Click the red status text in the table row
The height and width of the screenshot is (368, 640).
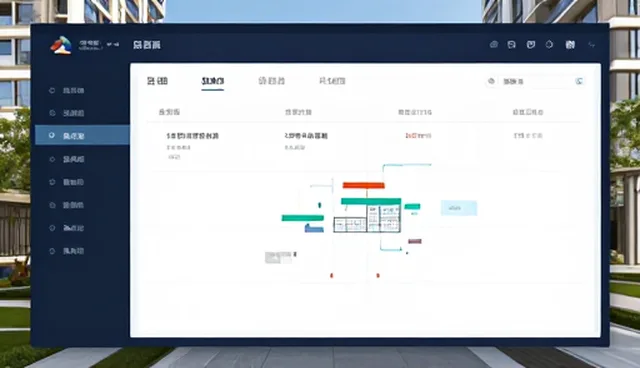(x=418, y=135)
